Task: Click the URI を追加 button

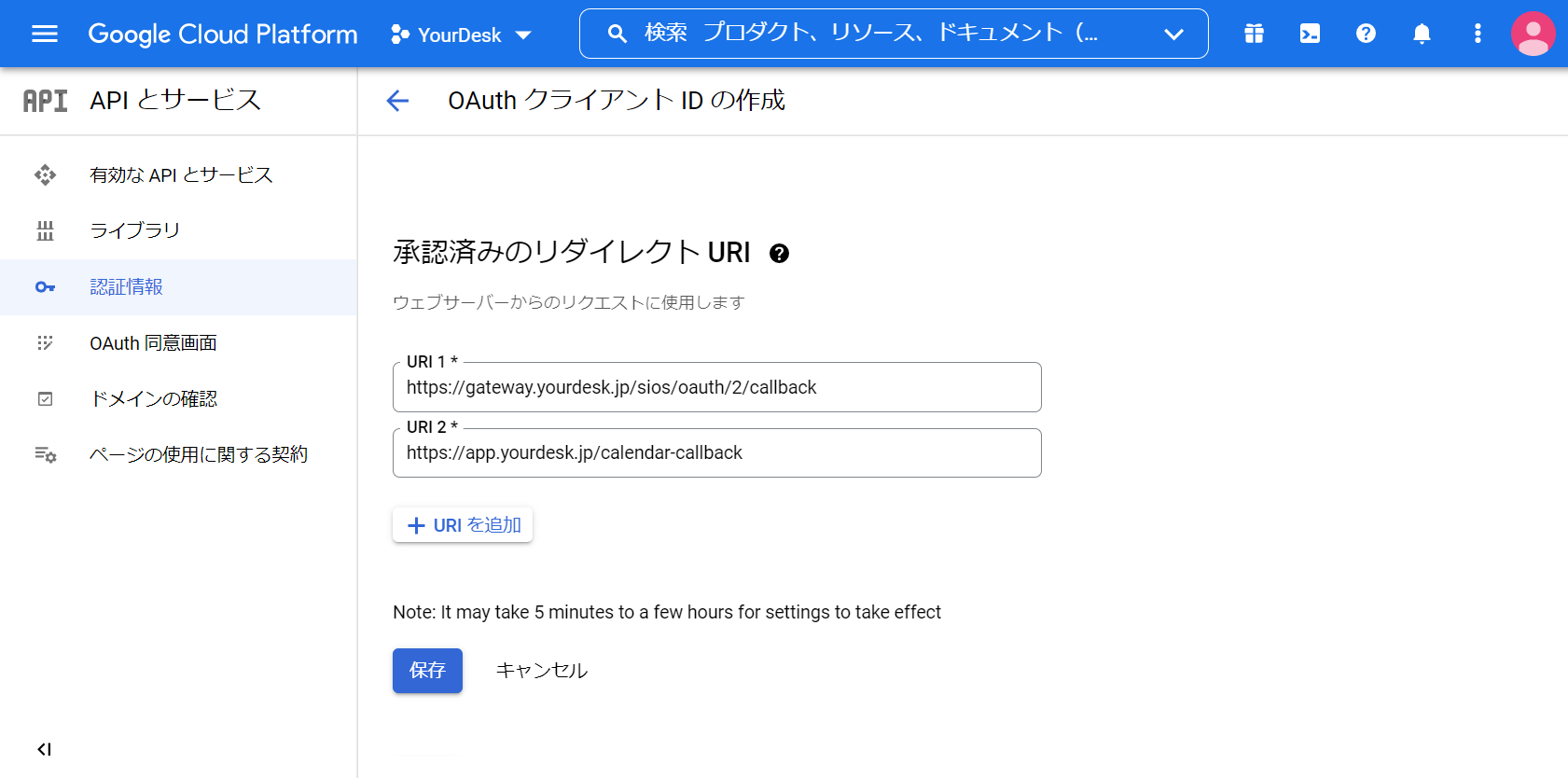Action: 463,525
